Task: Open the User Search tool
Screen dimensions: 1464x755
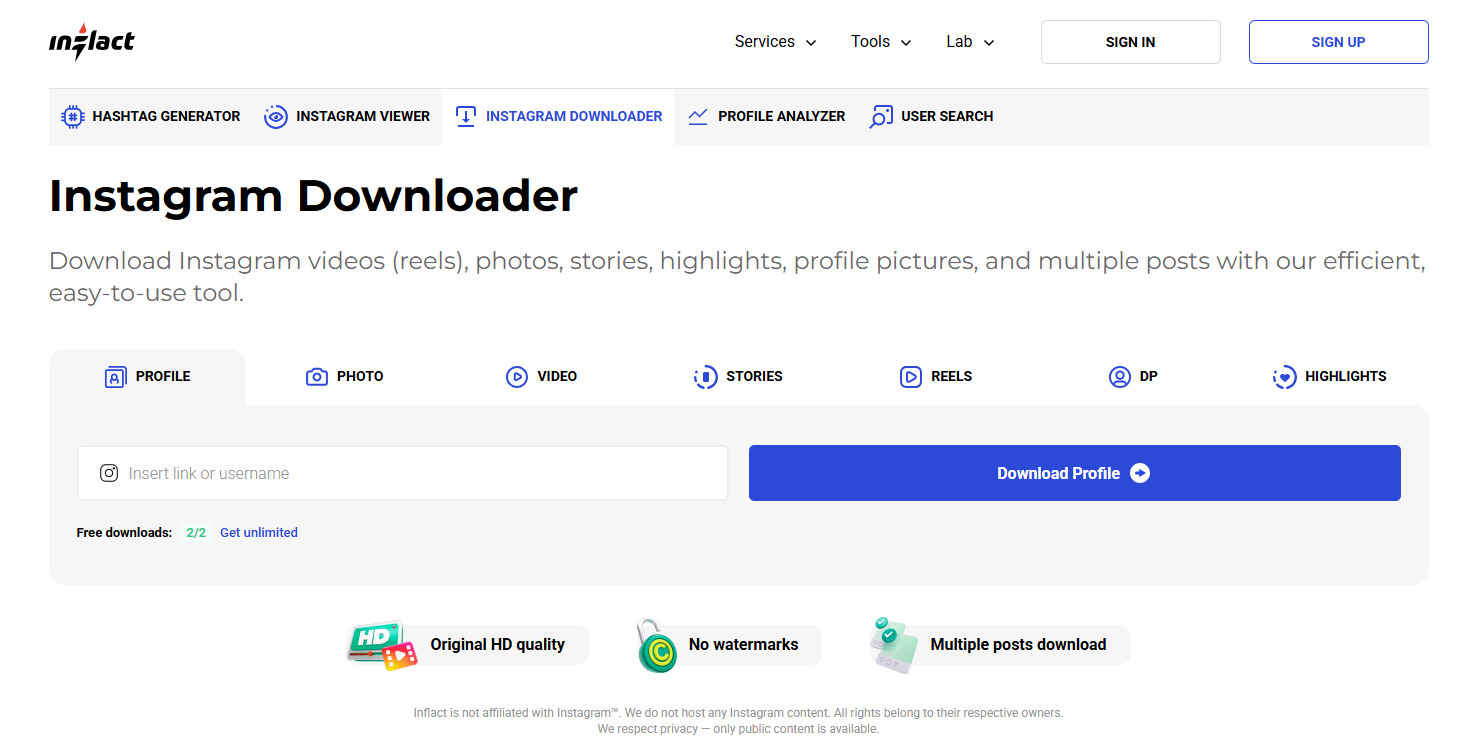Action: coord(931,117)
